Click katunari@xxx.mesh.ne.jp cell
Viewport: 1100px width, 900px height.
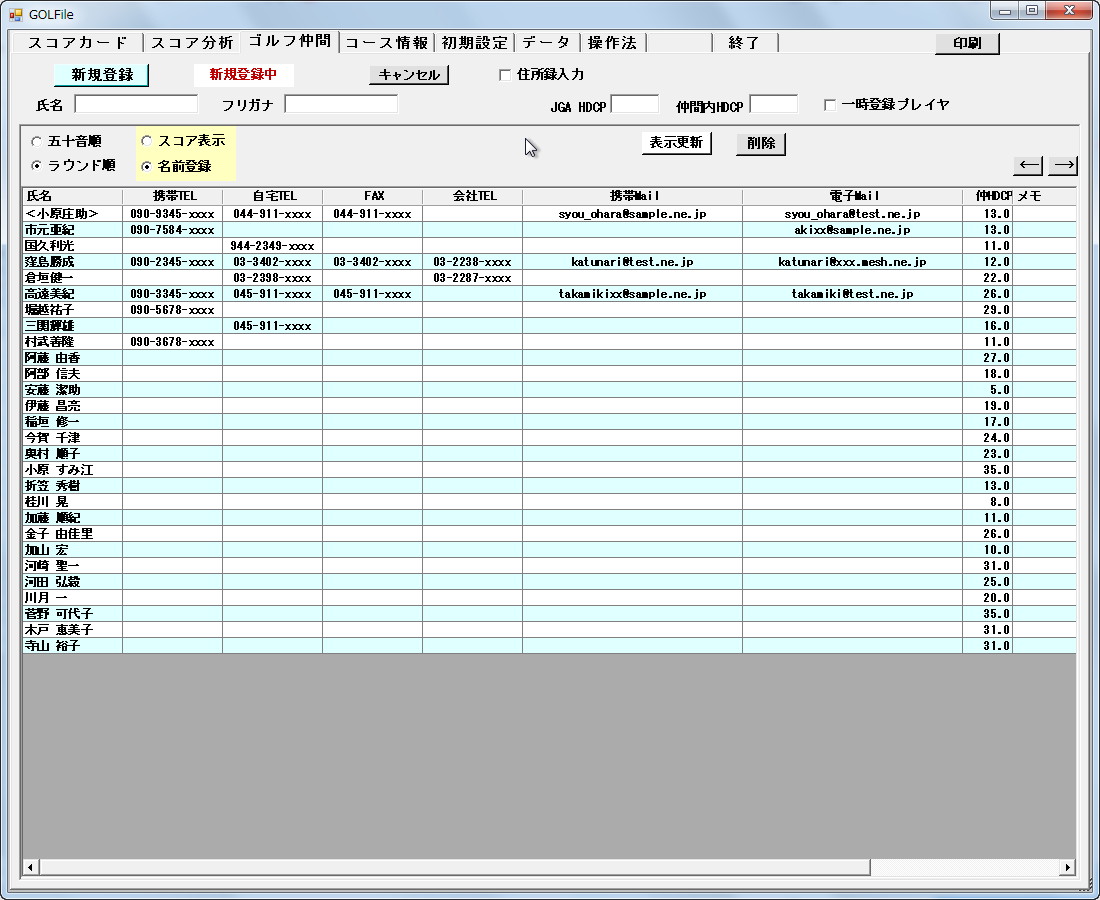tap(853, 262)
